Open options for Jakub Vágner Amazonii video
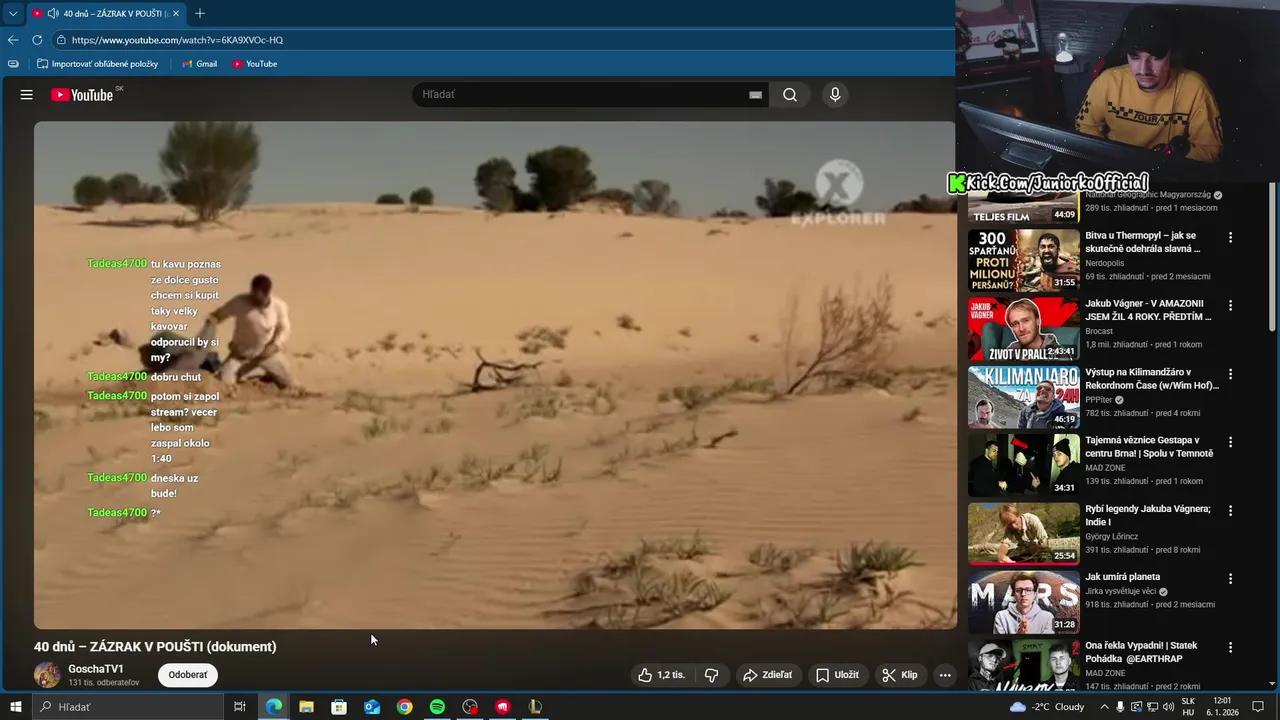This screenshot has height=720, width=1280. (x=1231, y=306)
